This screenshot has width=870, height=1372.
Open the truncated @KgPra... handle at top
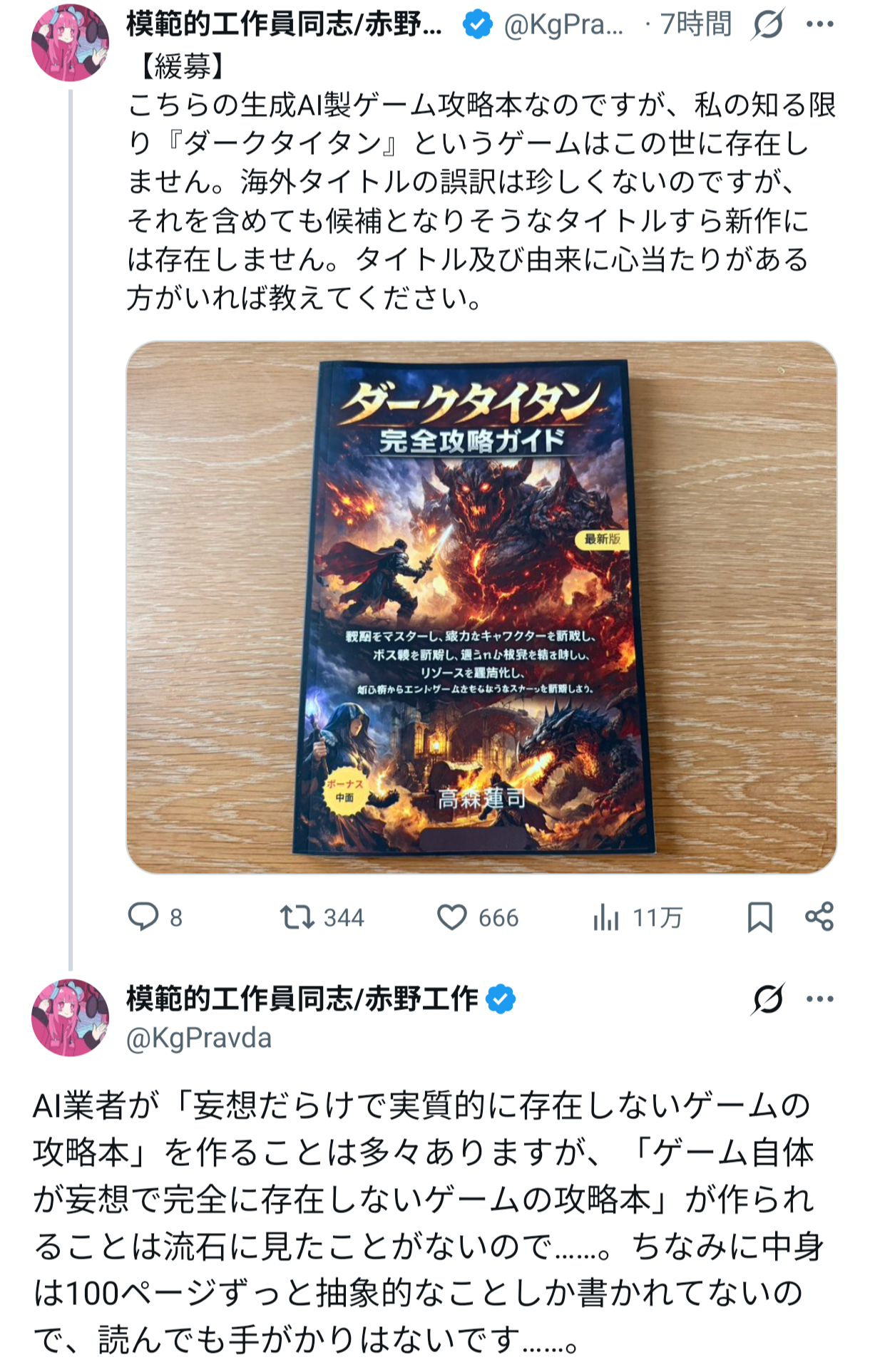point(563,25)
